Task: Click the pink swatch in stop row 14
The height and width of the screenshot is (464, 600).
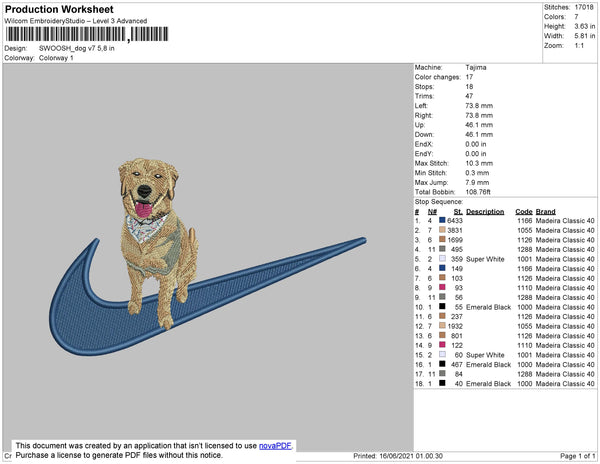Action: click(442, 345)
